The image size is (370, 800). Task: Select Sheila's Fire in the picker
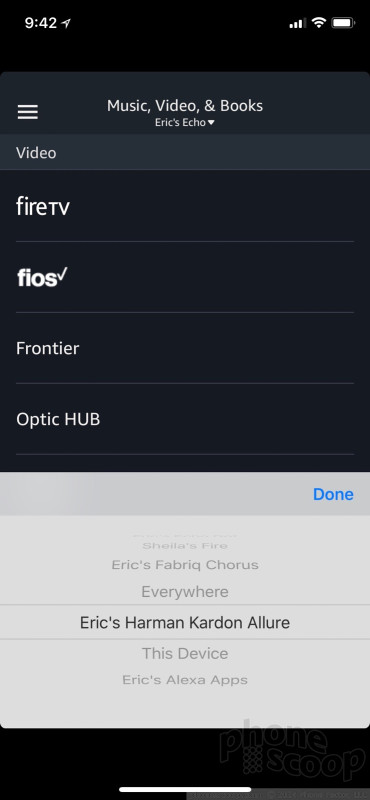[185, 545]
